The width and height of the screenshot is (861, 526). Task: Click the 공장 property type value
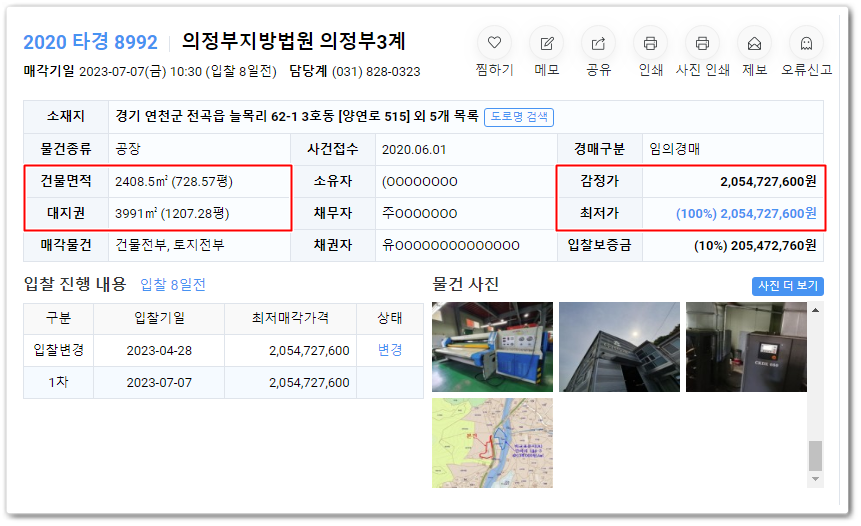pyautogui.click(x=128, y=149)
